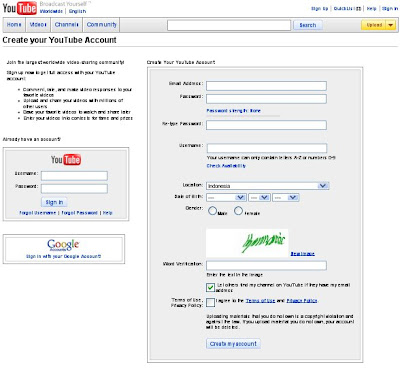Open the third Date of Birth dropdown
Viewport: 400px width, 369px height.
click(286, 198)
